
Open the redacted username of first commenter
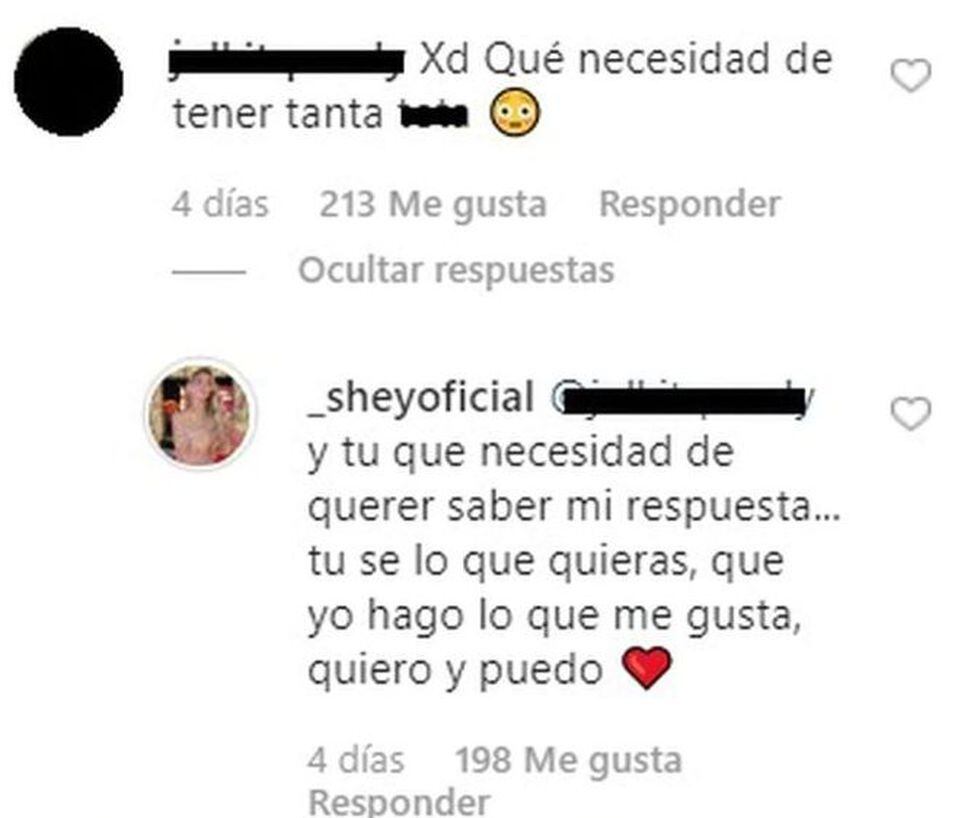(x=287, y=61)
